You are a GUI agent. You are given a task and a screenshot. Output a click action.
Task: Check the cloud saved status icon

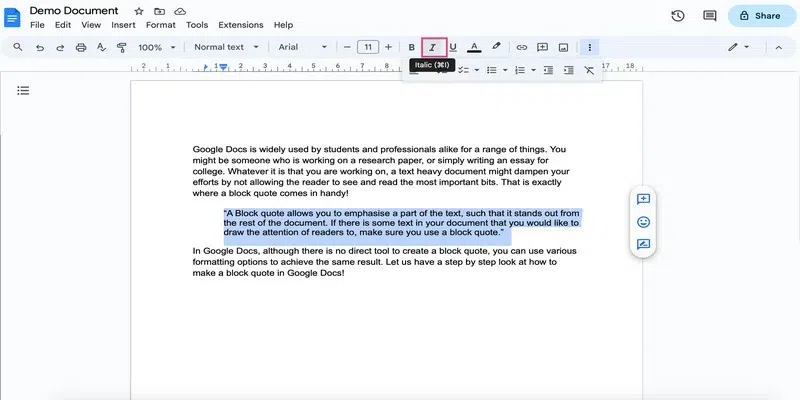(180, 11)
